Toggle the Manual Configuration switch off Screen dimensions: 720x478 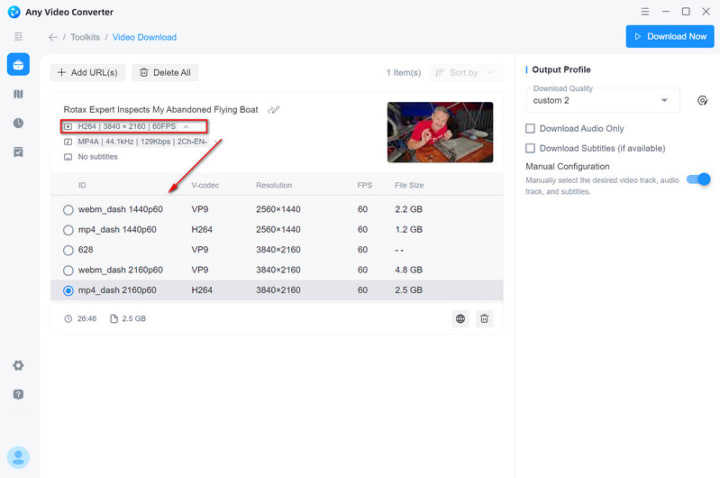(698, 179)
